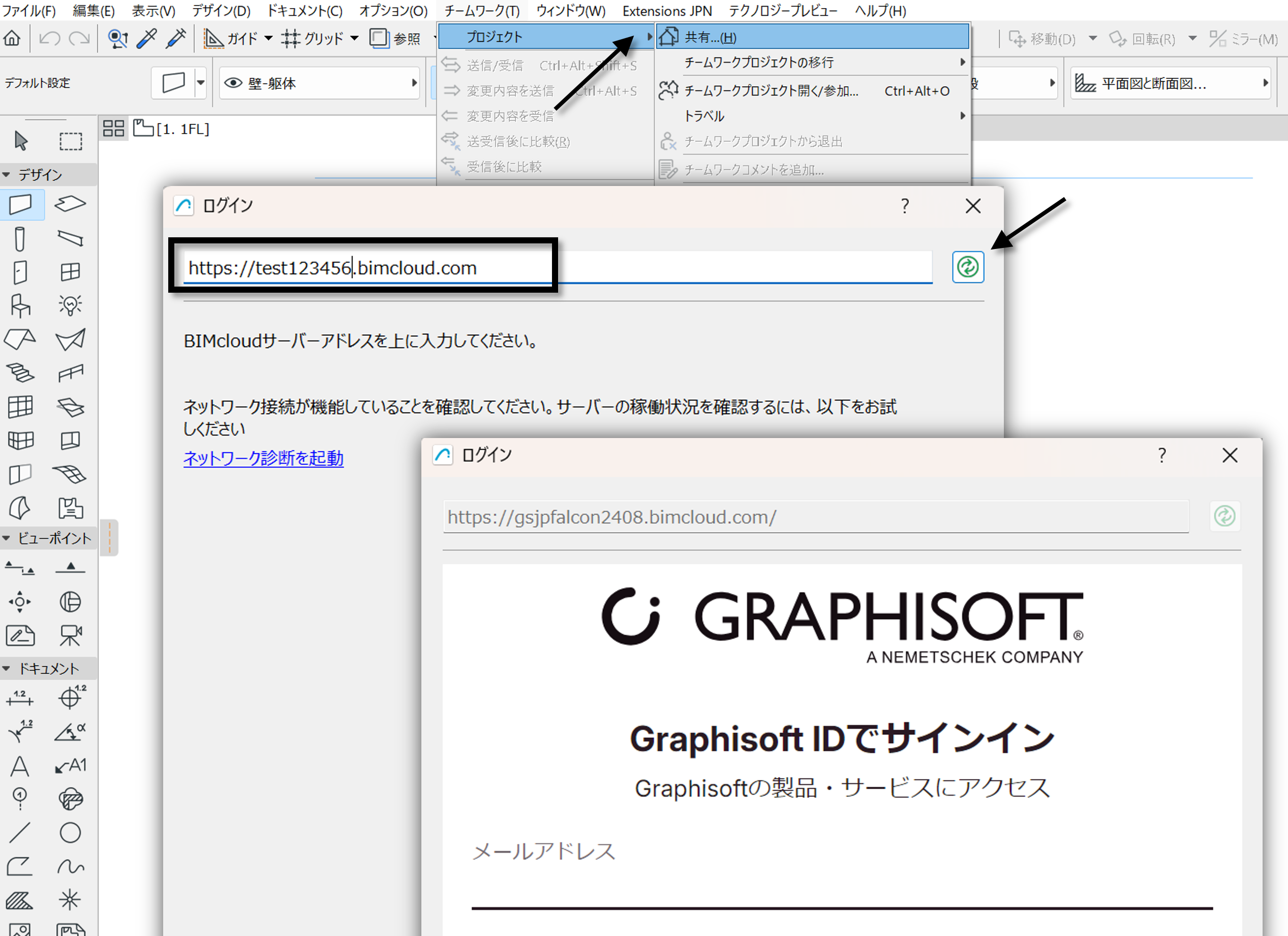Open the ヘルプ(H) menu
The width and height of the screenshot is (1288, 936).
(x=880, y=10)
